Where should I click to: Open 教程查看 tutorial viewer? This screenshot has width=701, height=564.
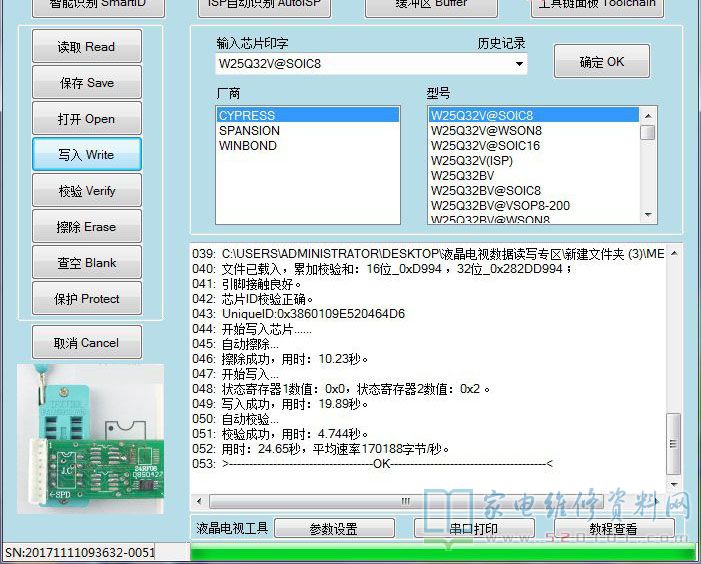click(x=614, y=529)
